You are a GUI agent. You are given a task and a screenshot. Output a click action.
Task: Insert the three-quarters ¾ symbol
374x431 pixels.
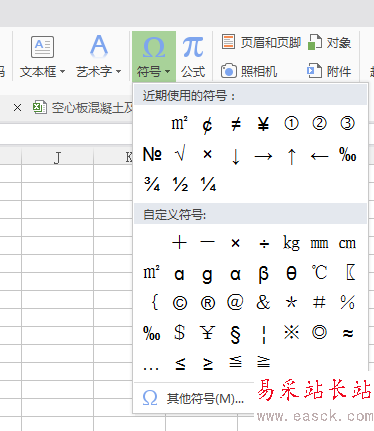click(152, 184)
